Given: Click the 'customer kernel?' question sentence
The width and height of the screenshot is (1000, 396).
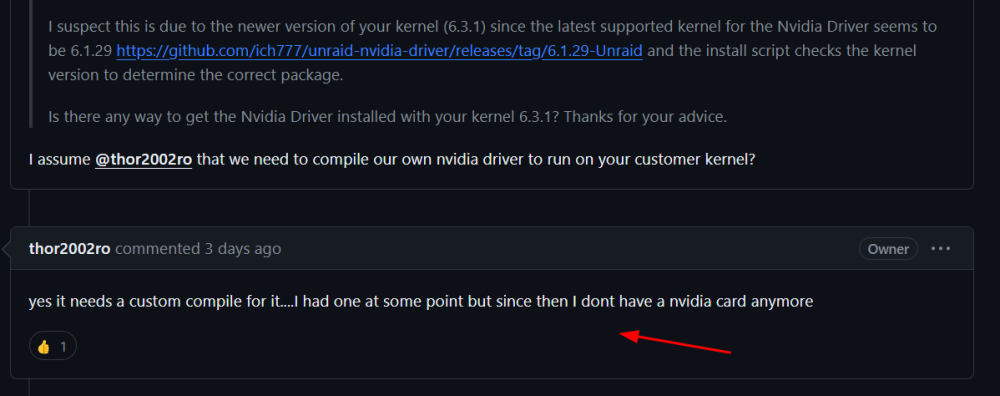Looking at the screenshot, I should tap(392, 159).
